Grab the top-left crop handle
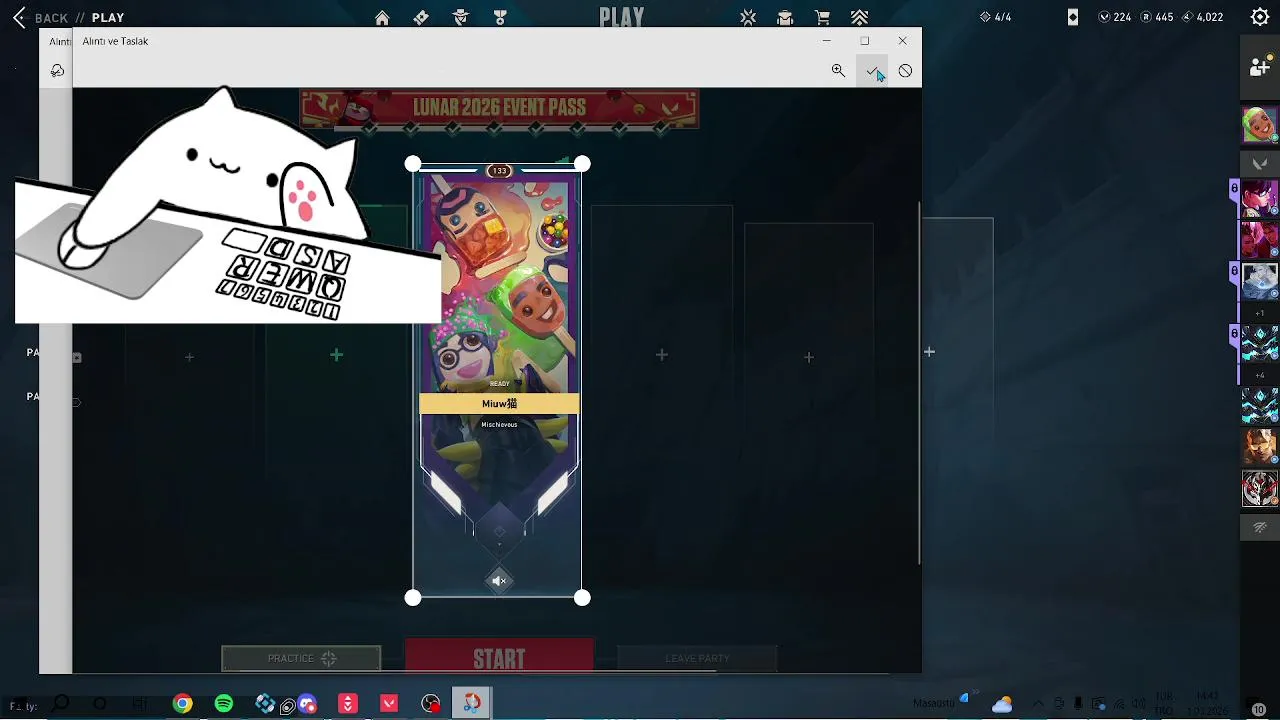1280x720 pixels. 413,164
